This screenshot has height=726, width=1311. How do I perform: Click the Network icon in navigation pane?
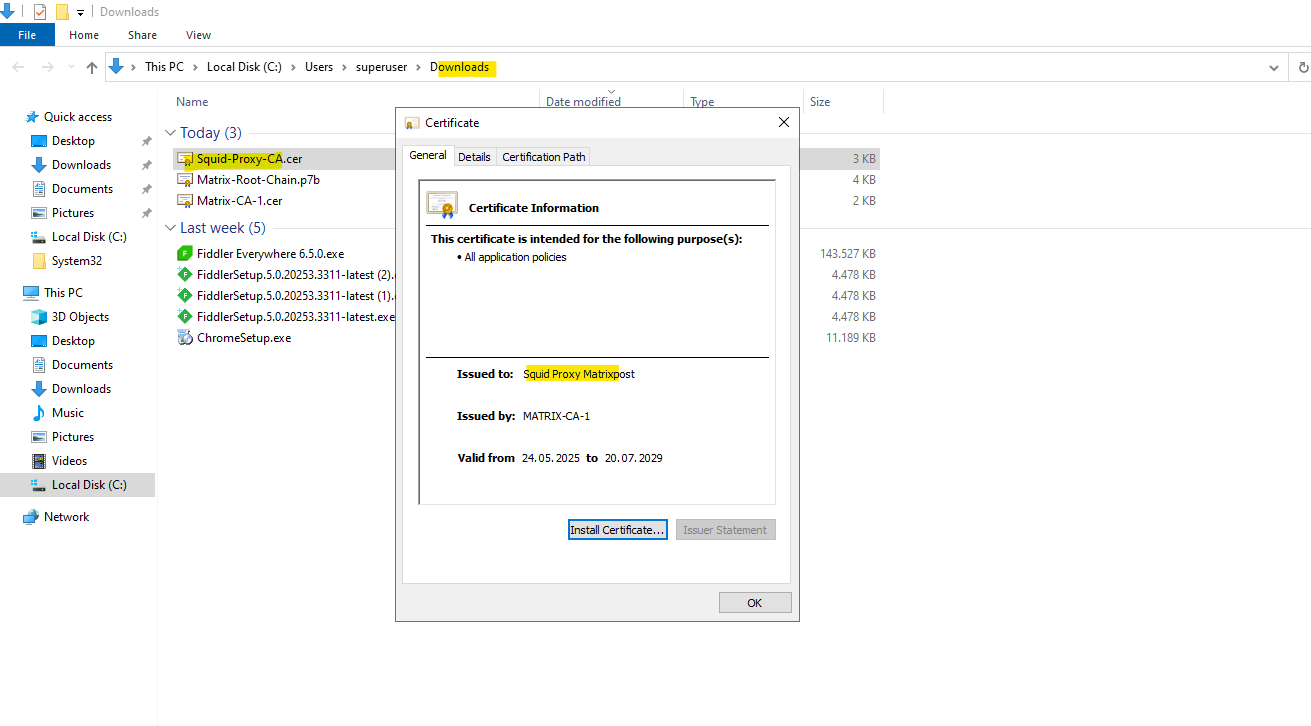[31, 517]
